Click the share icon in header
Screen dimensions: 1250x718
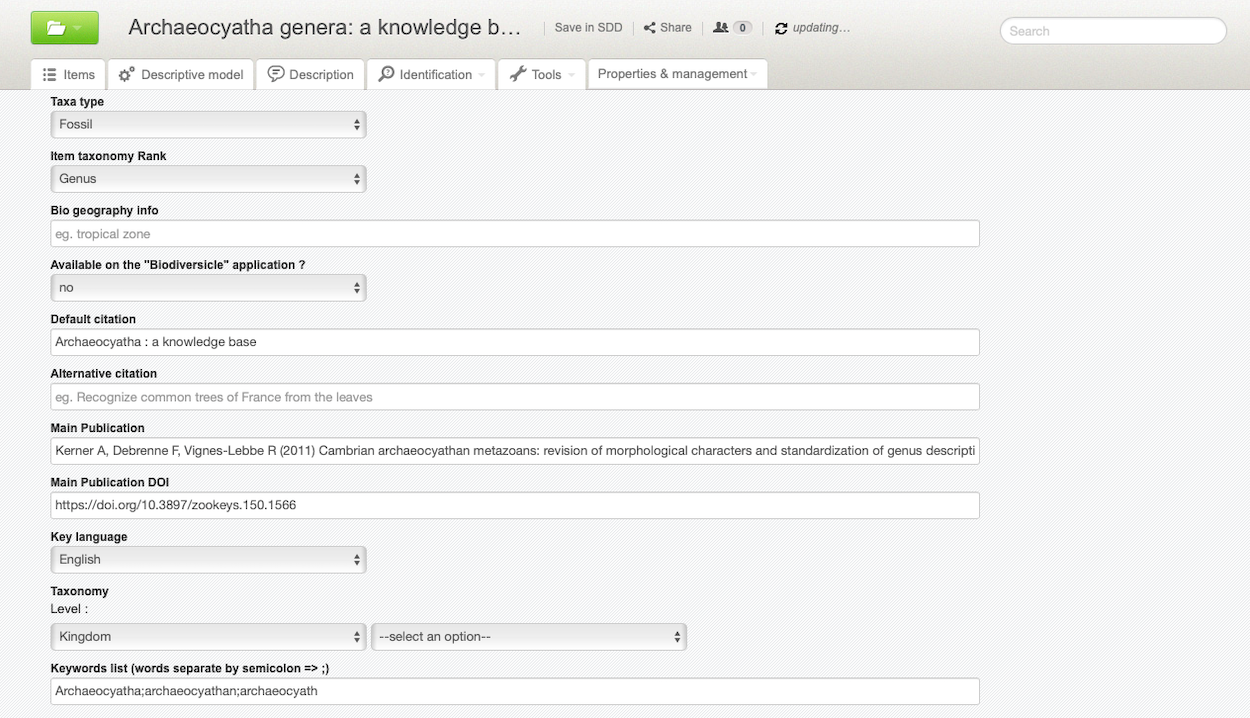point(650,28)
